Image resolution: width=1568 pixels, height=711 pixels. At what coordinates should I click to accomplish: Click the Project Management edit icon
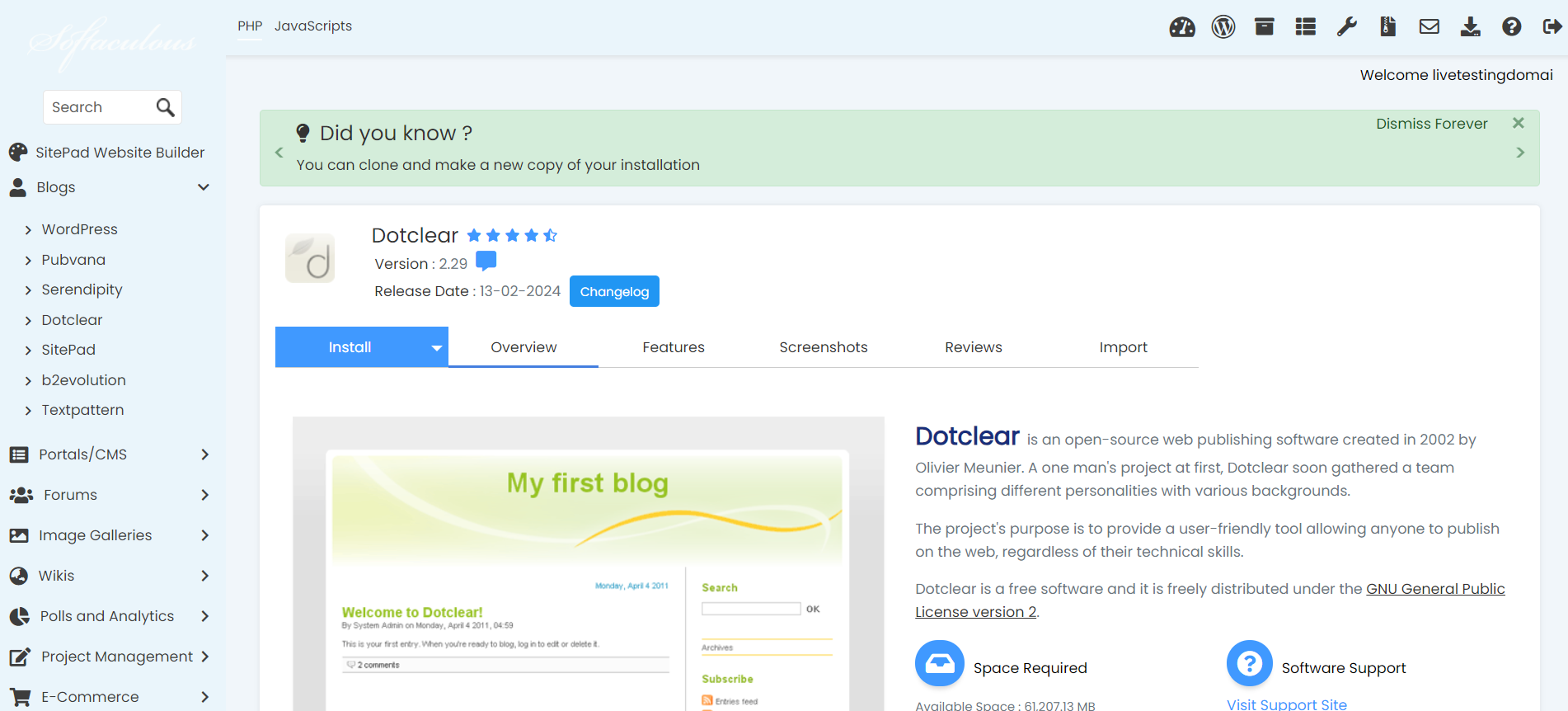20,657
